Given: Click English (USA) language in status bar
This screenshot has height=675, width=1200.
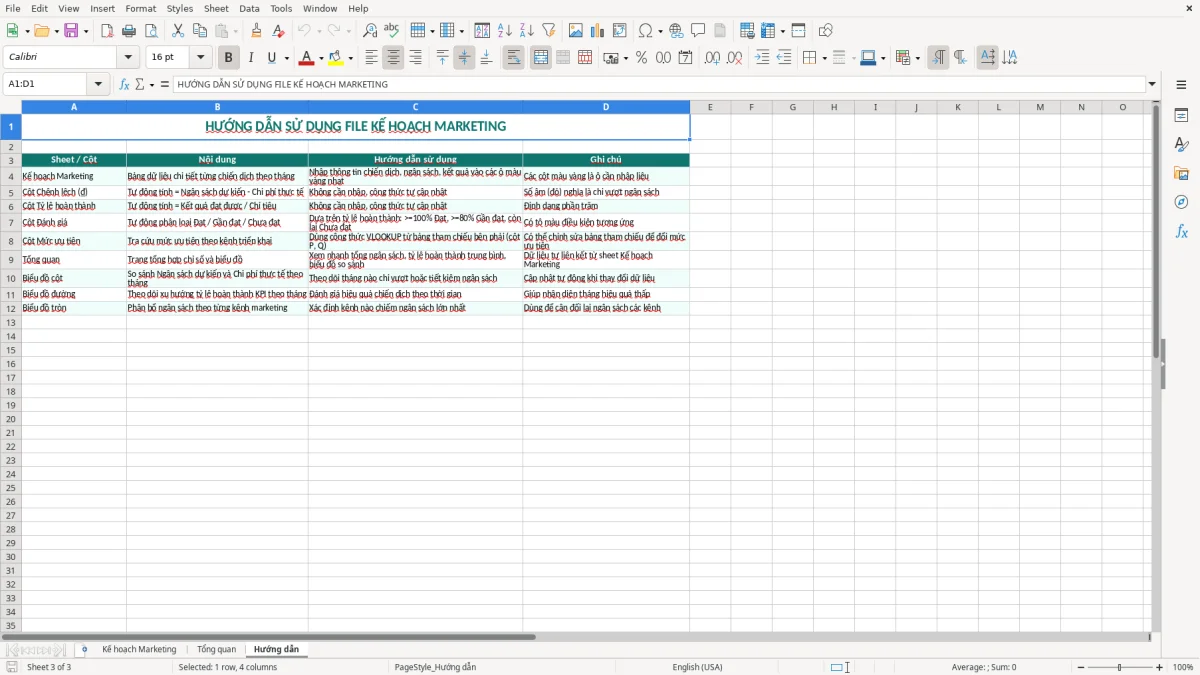Looking at the screenshot, I should point(697,667).
